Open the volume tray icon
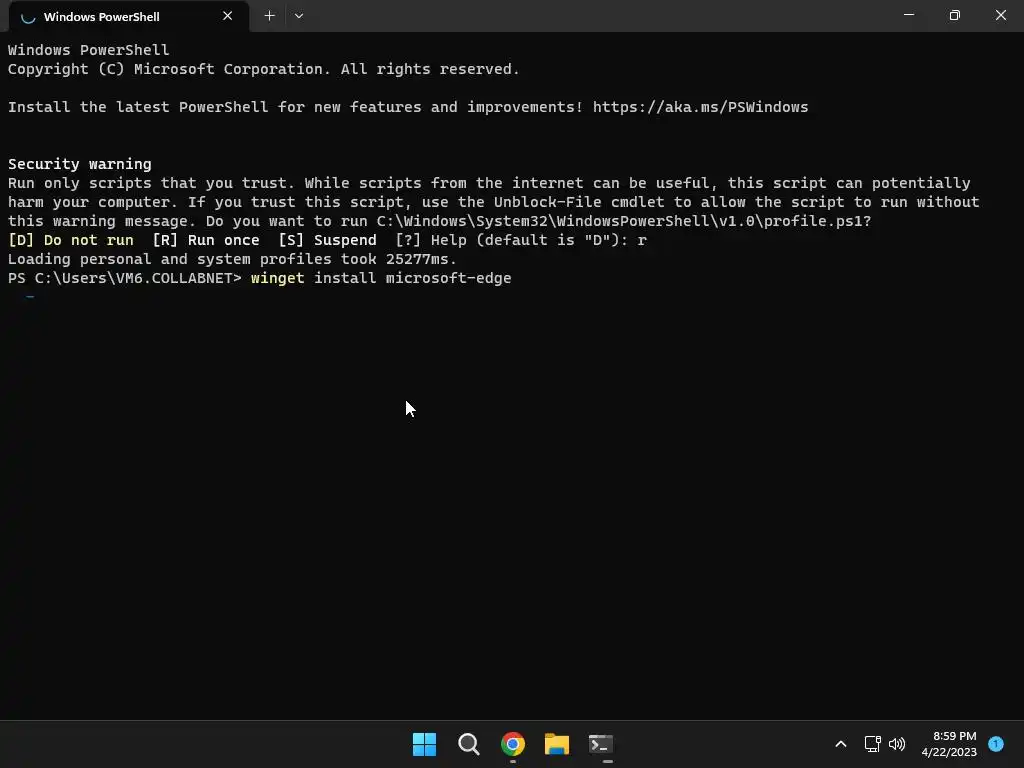The height and width of the screenshot is (768, 1024). pos(897,744)
